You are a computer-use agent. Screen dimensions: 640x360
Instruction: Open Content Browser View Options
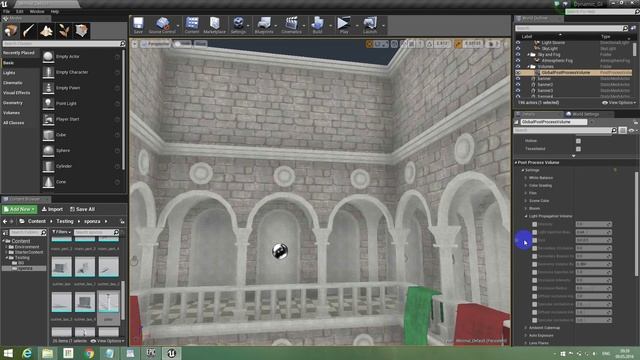(108, 341)
